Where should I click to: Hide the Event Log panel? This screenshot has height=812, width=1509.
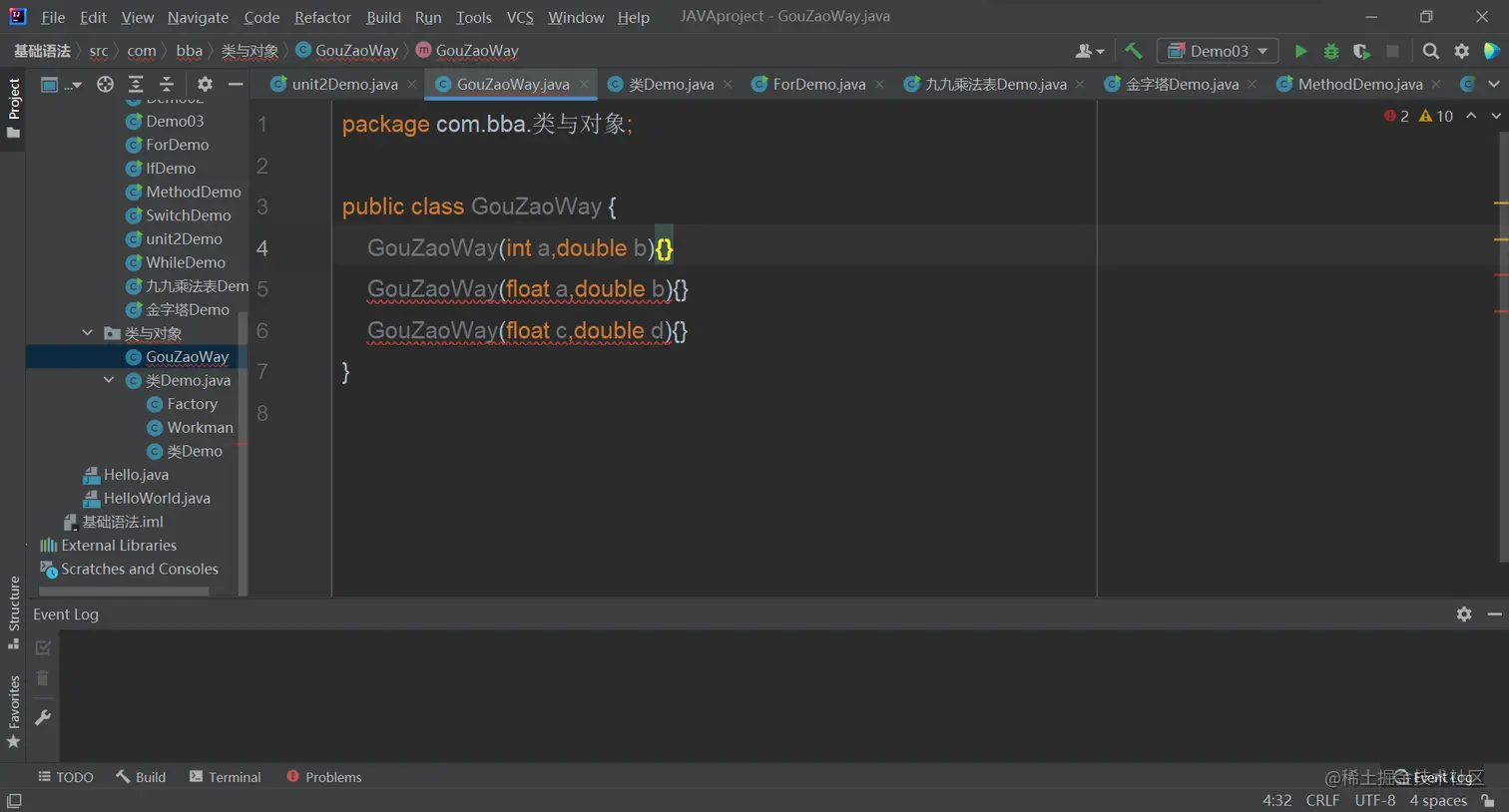click(1494, 614)
